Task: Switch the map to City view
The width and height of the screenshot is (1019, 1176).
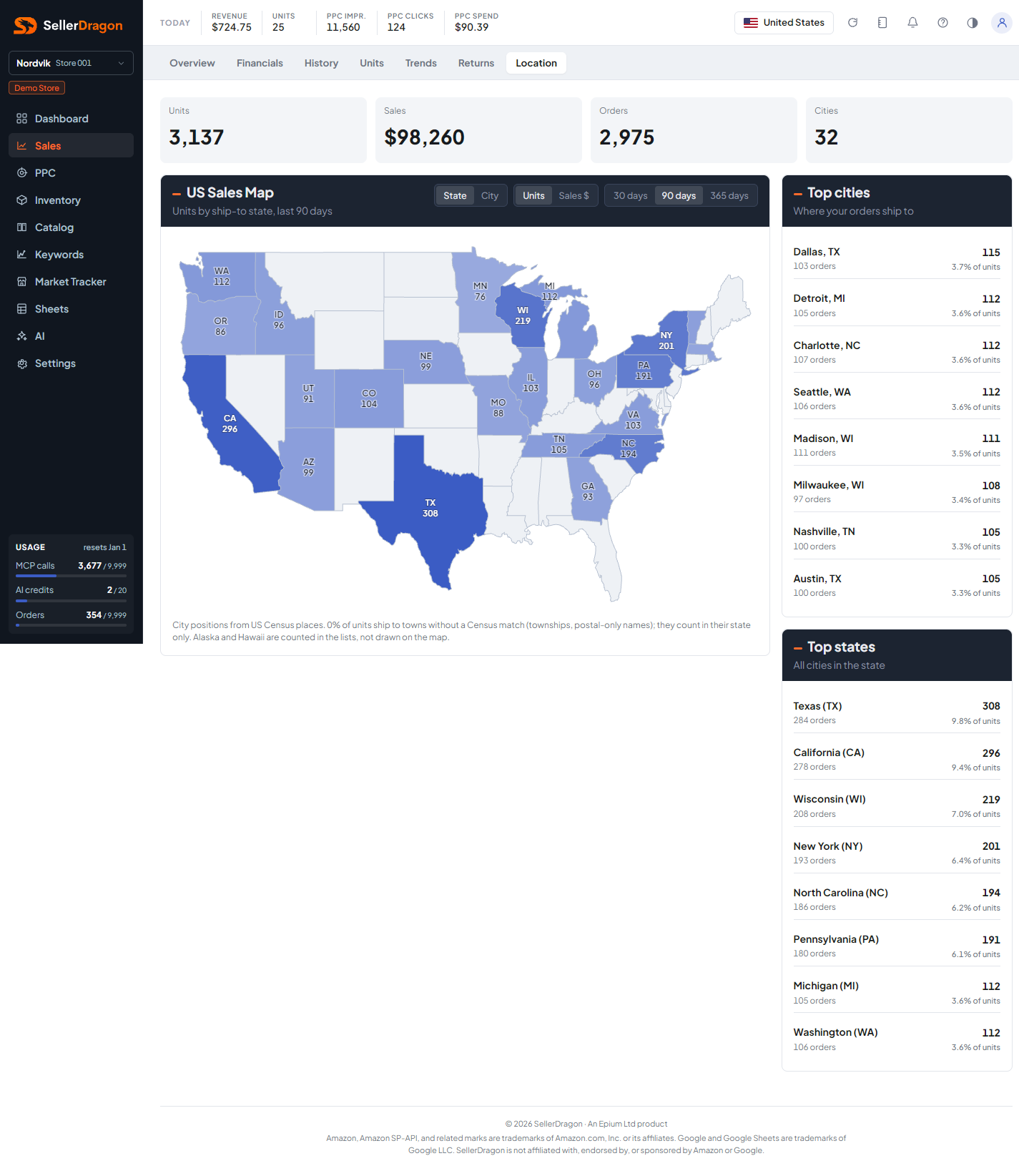Action: click(490, 196)
